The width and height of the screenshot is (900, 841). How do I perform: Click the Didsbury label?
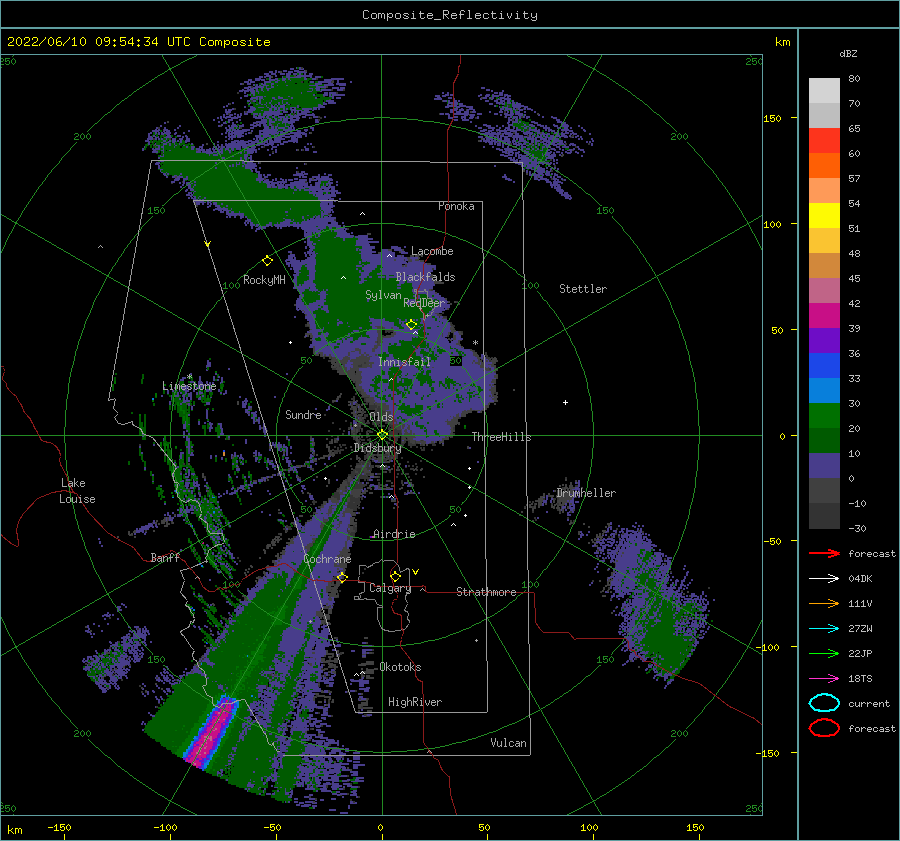pos(377,448)
